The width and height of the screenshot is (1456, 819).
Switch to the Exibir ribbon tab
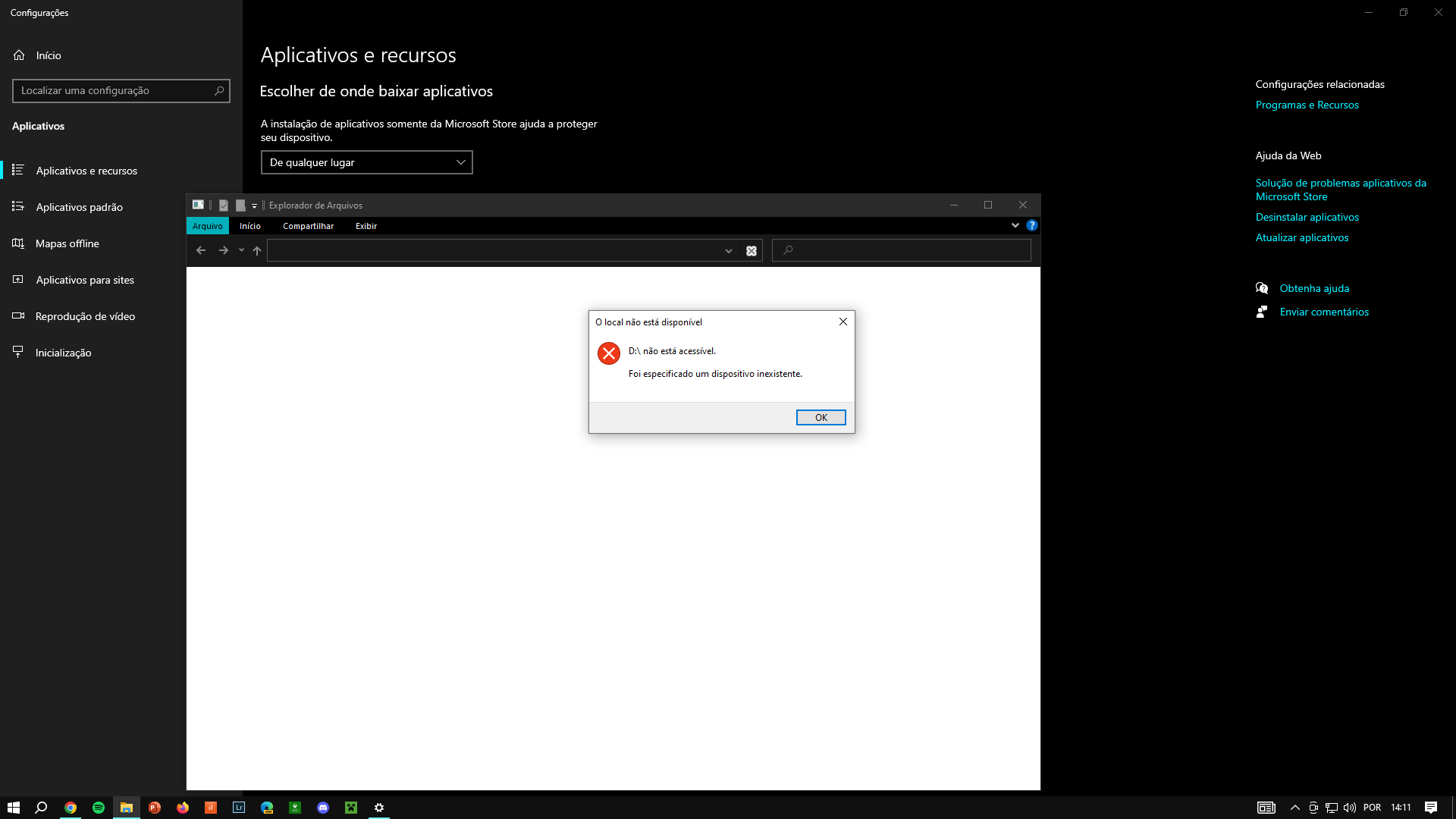(366, 226)
